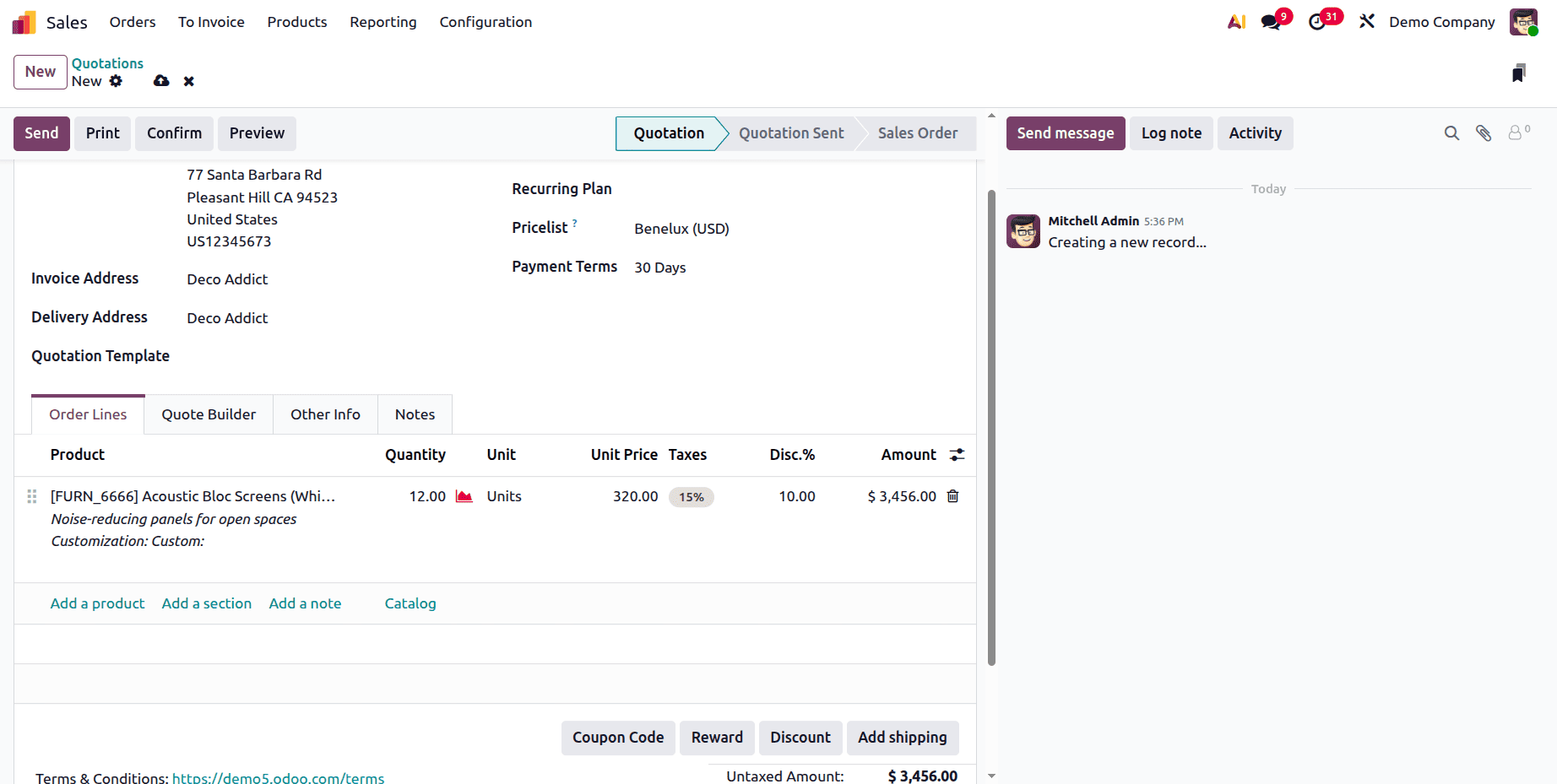1557x784 pixels.
Task: Search messages with the magnifier icon
Action: click(x=1451, y=132)
